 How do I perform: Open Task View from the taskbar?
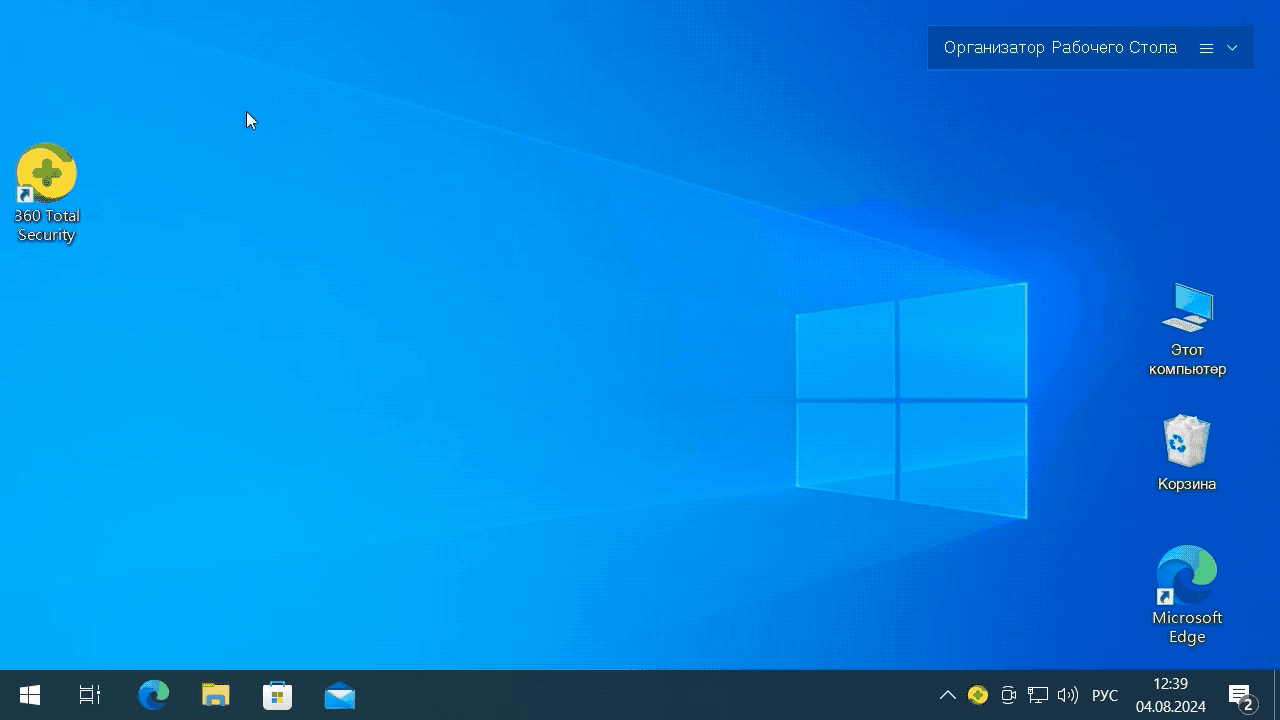90,695
